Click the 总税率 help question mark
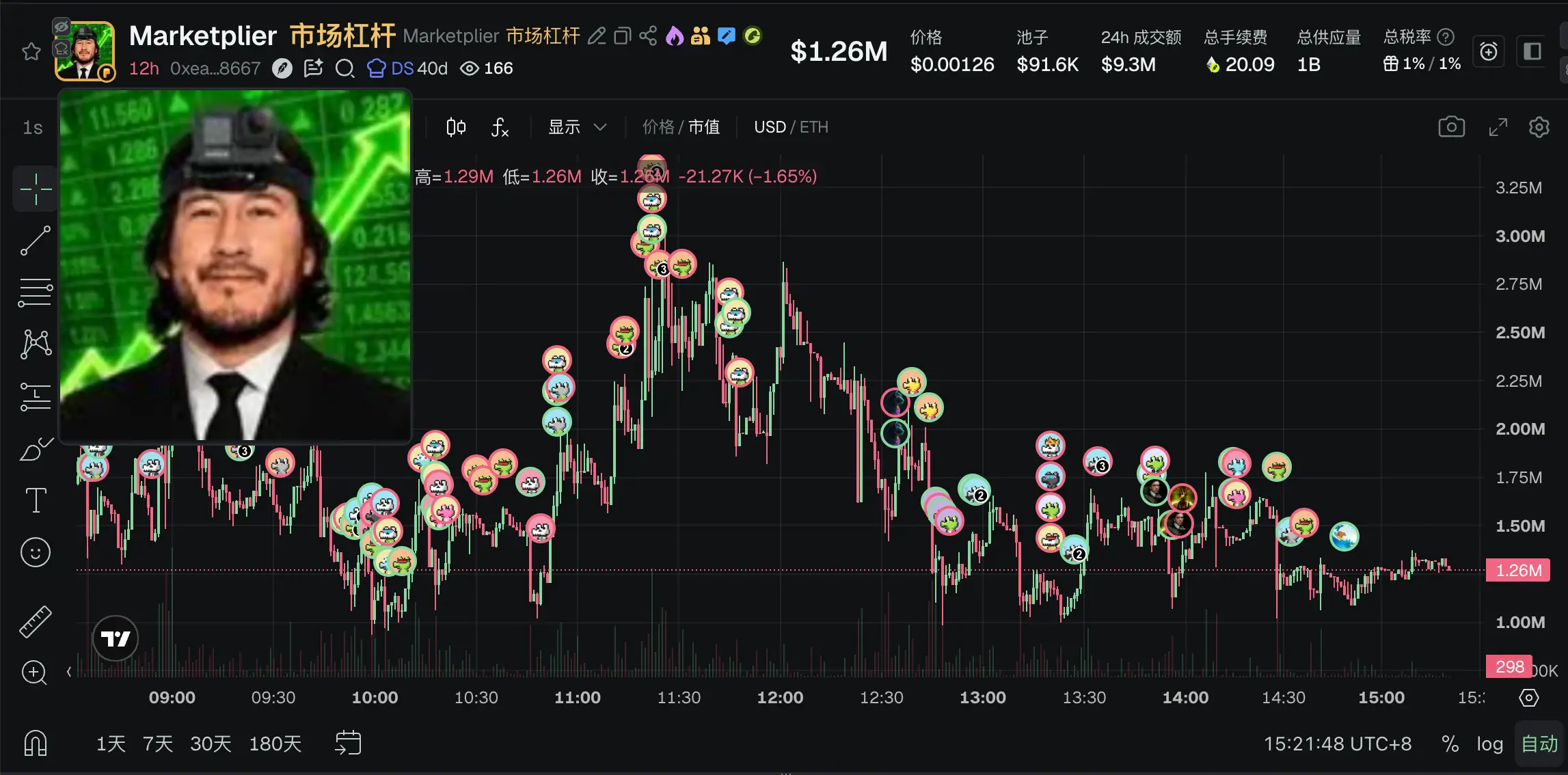This screenshot has height=775, width=1568. [x=1445, y=36]
